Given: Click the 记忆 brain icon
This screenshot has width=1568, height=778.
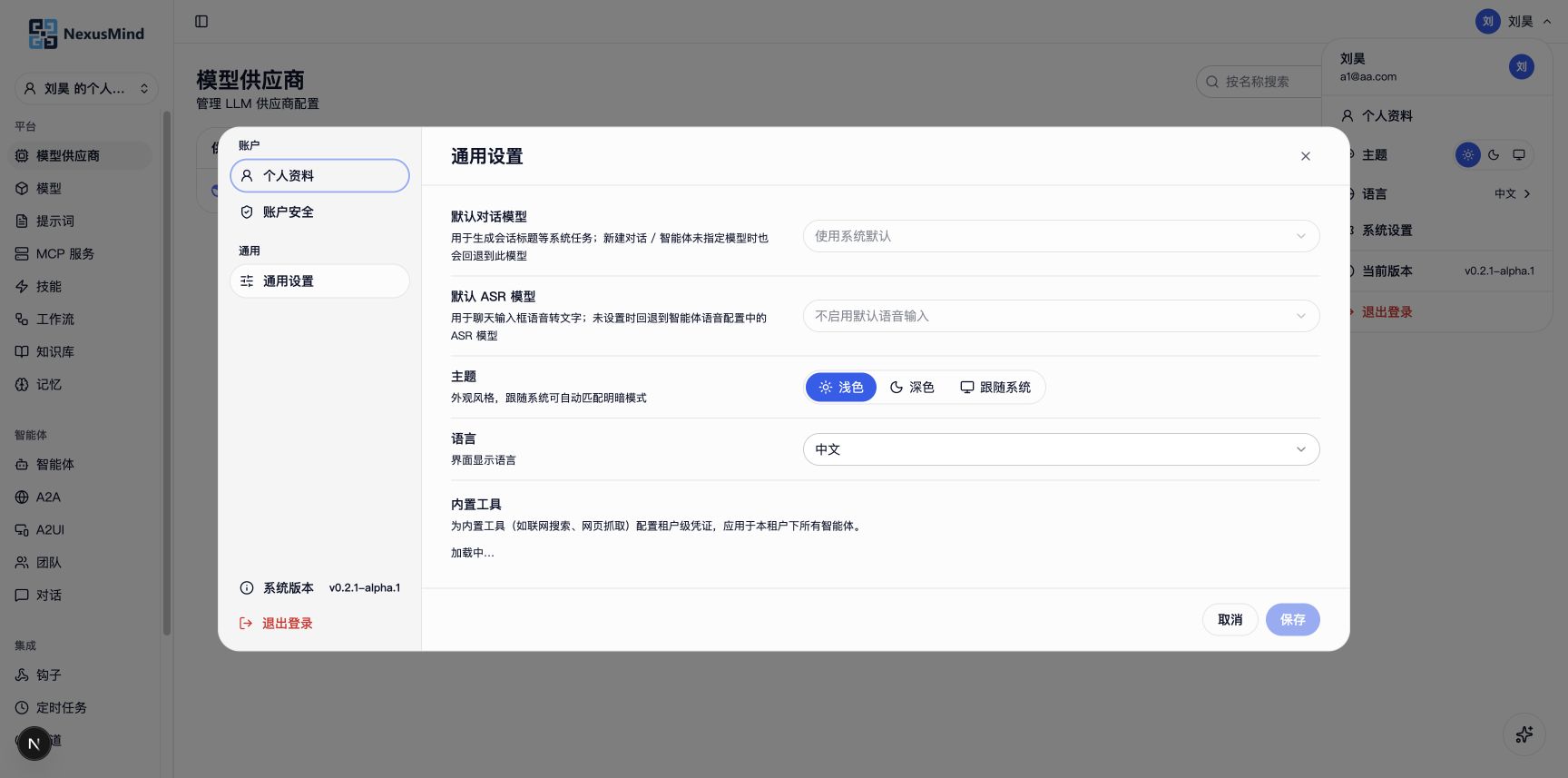Looking at the screenshot, I should click(x=22, y=384).
